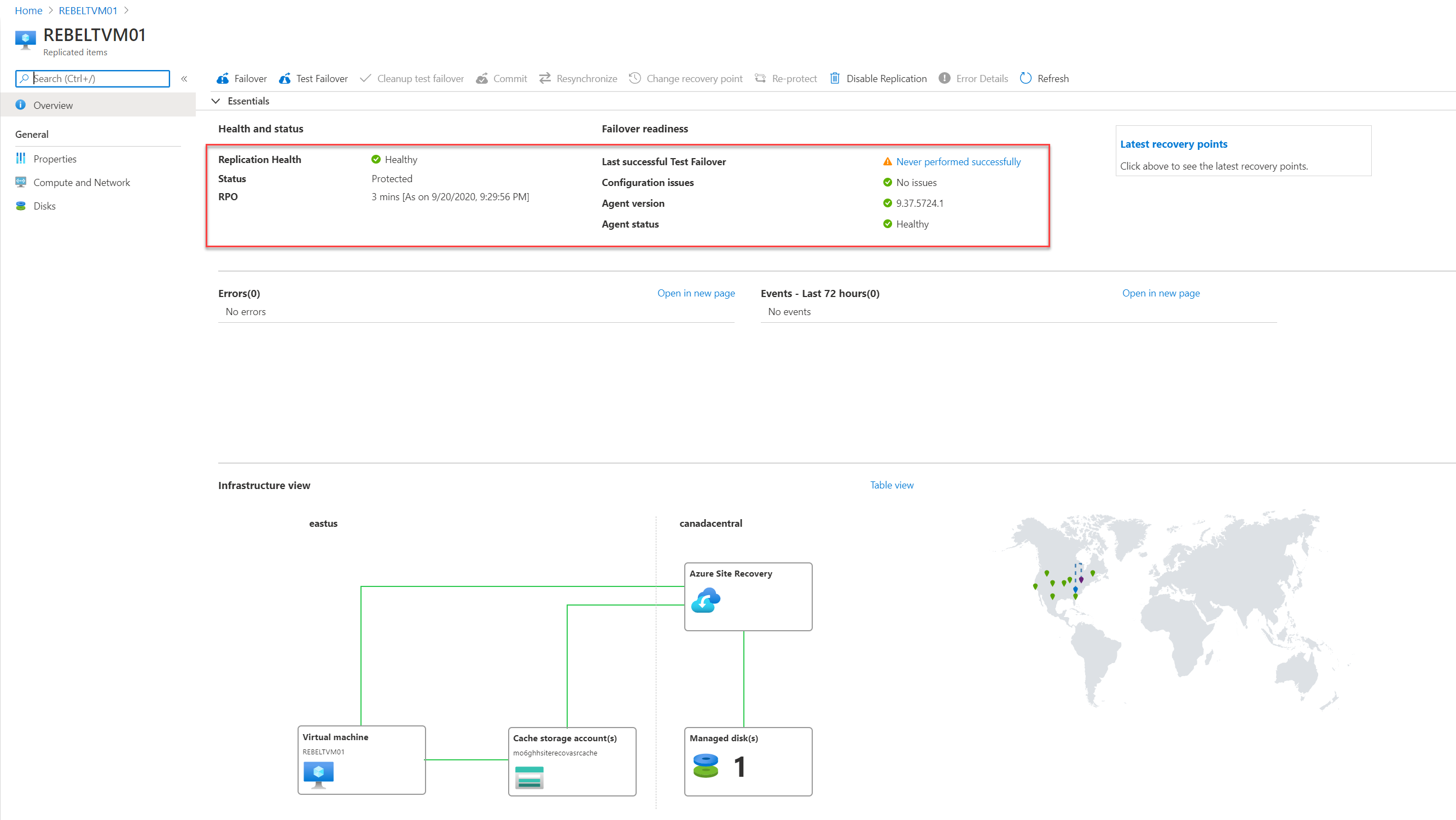Click the Virtual machine REBELTVM01 box

362,760
